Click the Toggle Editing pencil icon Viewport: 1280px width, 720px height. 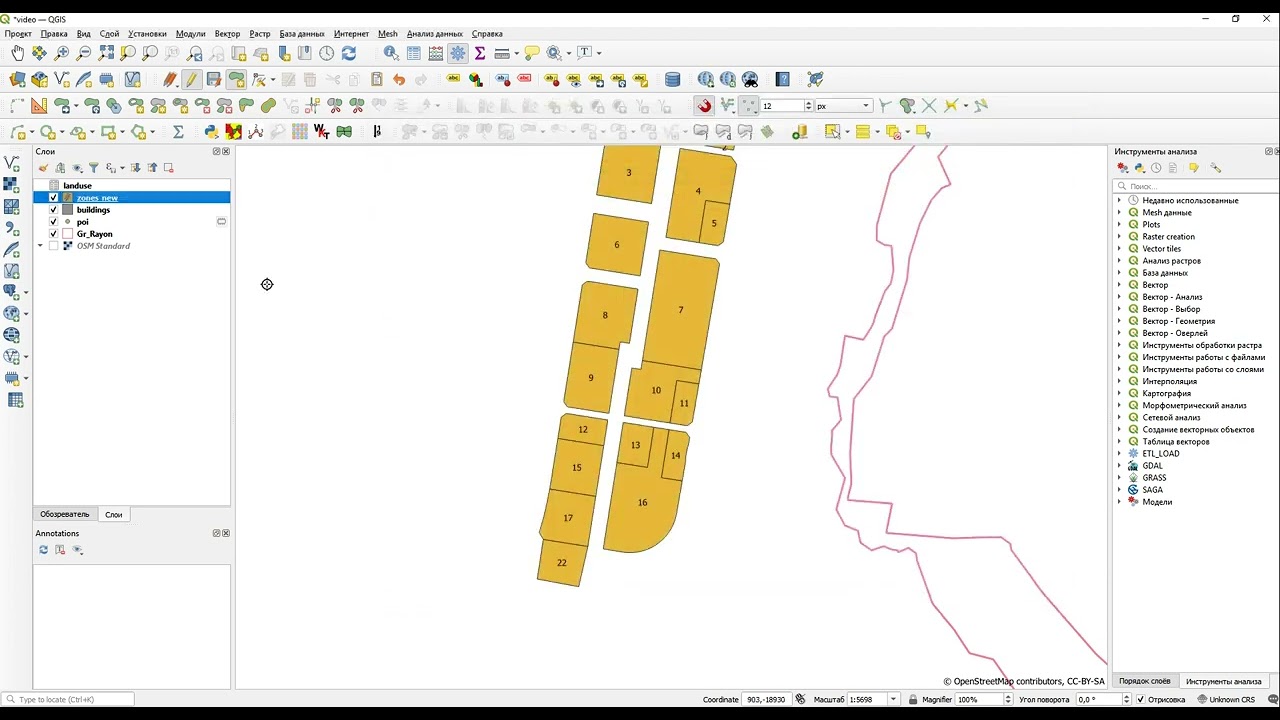click(191, 79)
